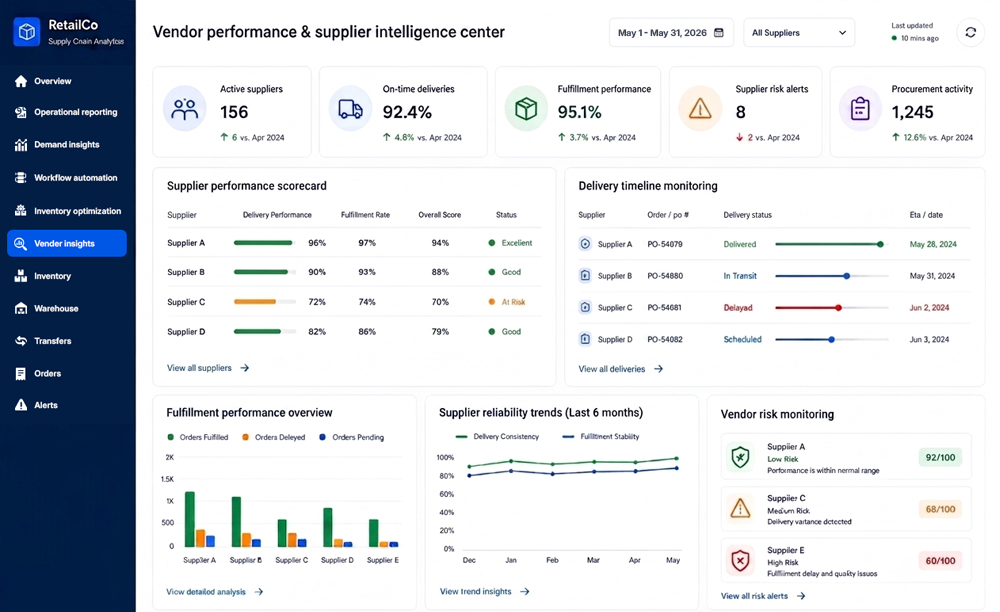Click the Last updated 10 mins ago status

(915, 32)
